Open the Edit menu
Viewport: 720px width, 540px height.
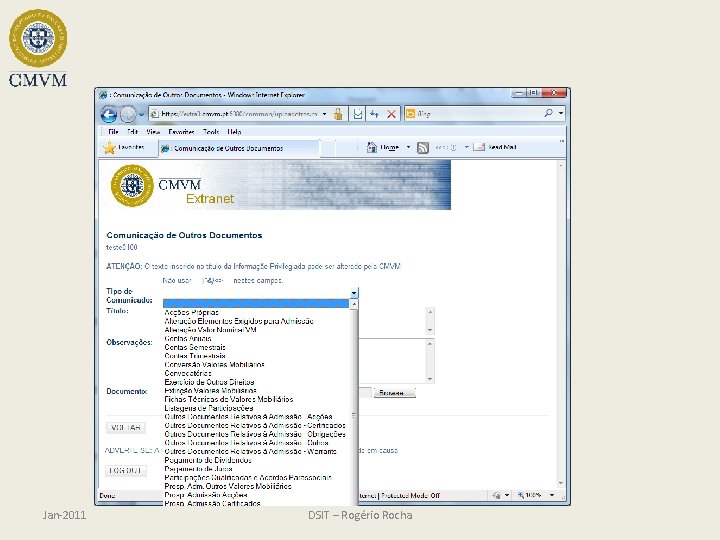[x=133, y=132]
